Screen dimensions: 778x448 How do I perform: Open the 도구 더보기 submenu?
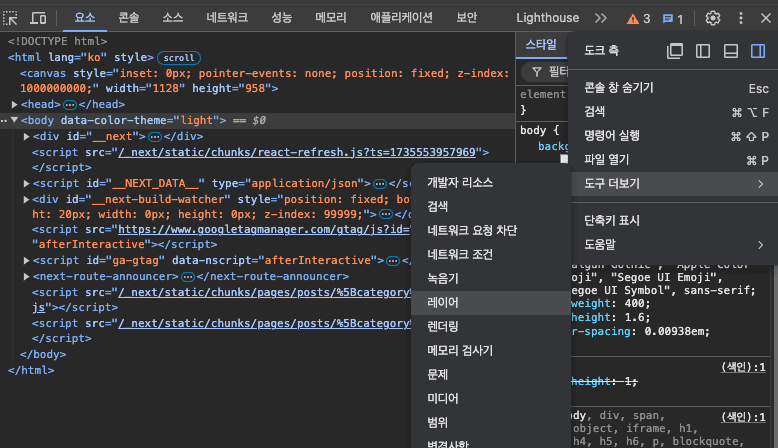click(675, 184)
